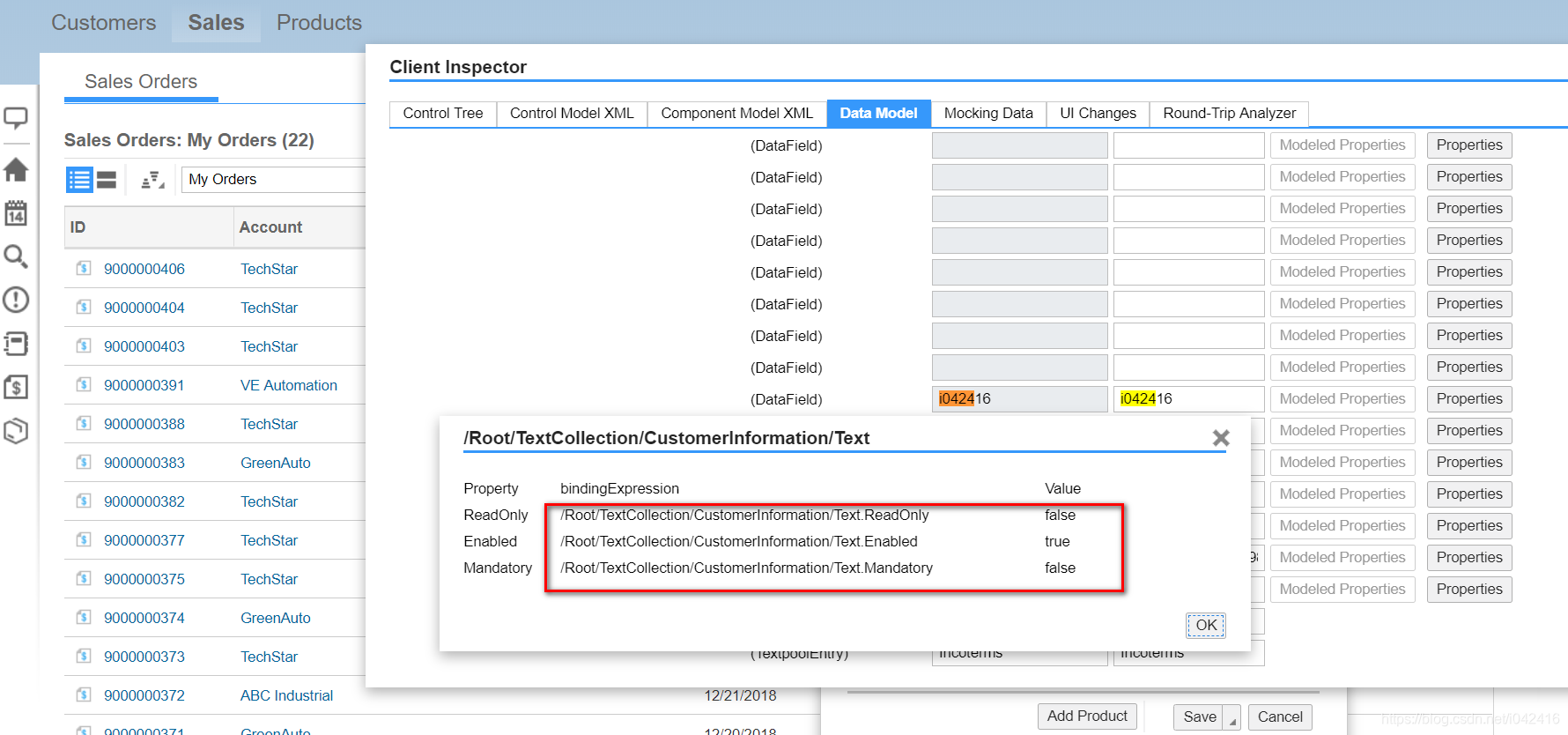Open sales order 9000000403 link
Viewport: 1568px width, 735px height.
click(144, 346)
